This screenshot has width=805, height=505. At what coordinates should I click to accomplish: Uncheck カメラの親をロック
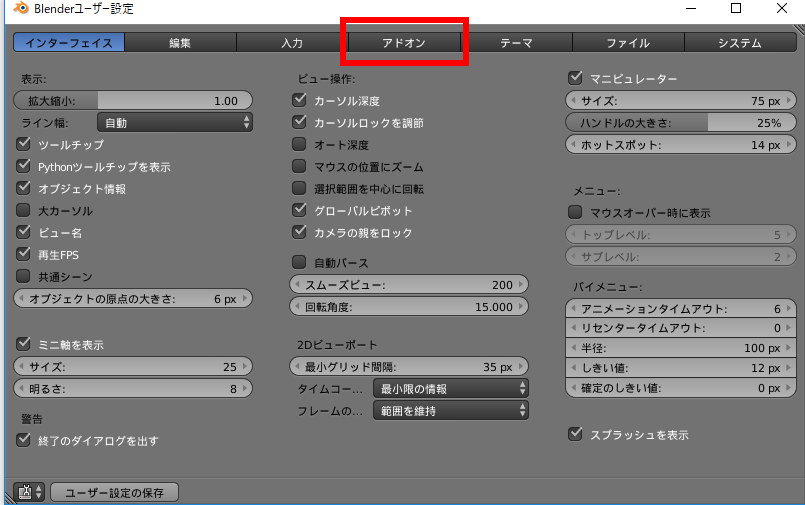pyautogui.click(x=299, y=232)
